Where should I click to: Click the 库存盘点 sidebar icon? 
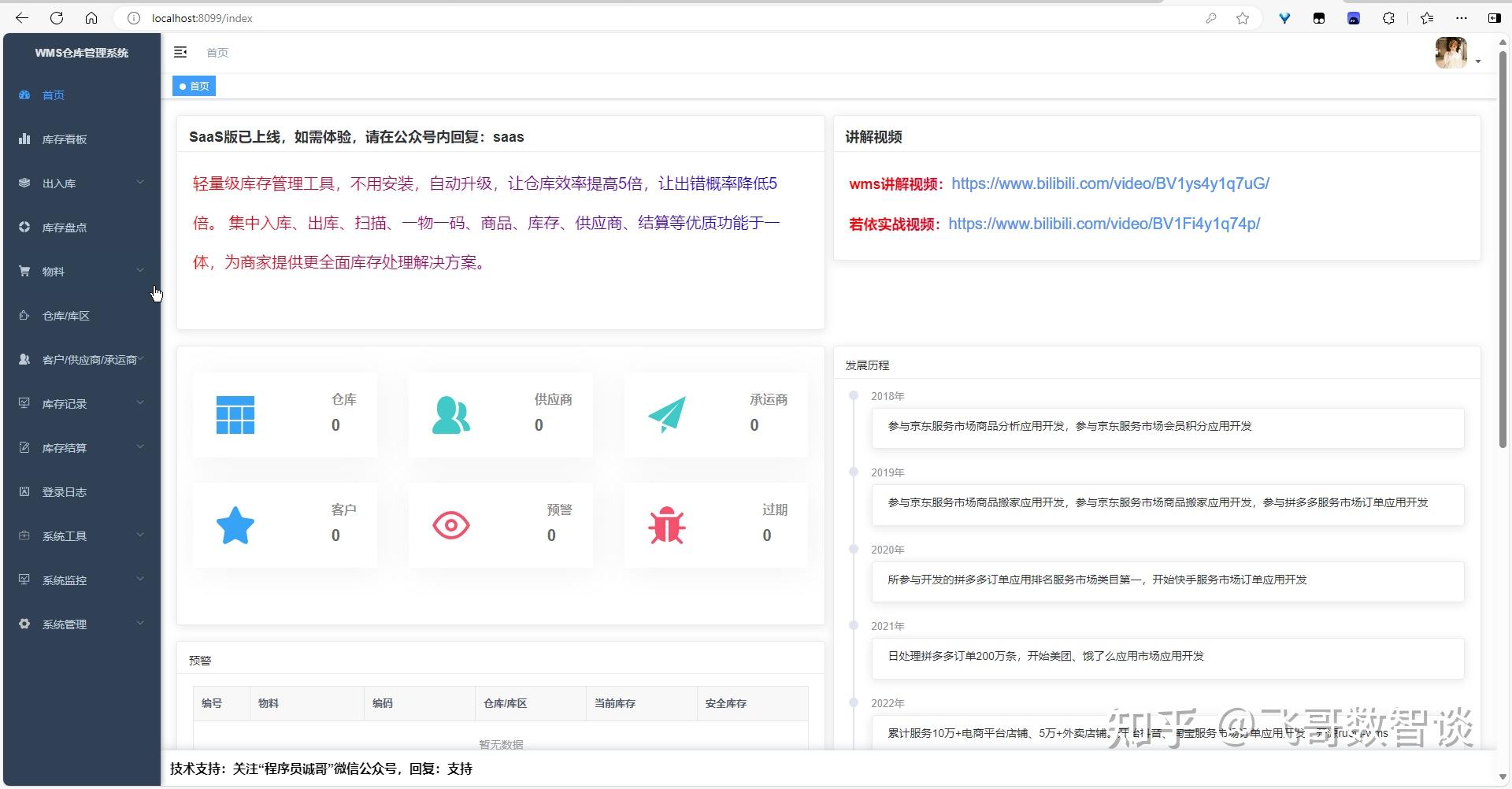point(24,228)
